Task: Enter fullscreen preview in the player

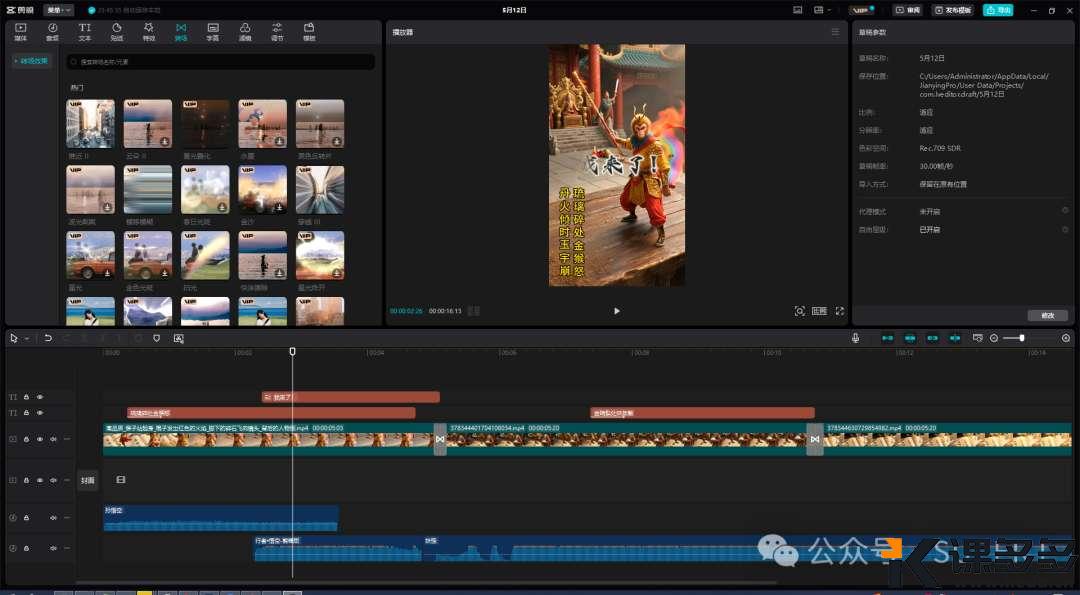Action: tap(839, 311)
